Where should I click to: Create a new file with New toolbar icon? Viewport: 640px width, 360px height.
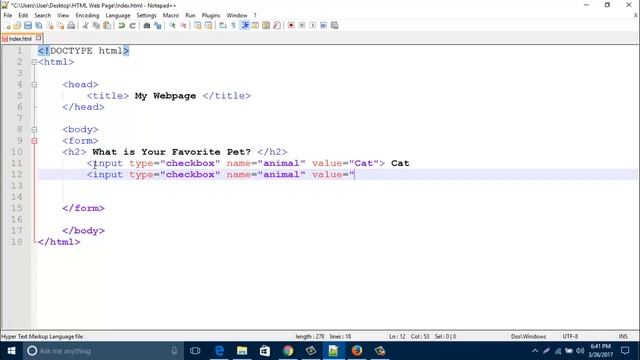point(7,26)
